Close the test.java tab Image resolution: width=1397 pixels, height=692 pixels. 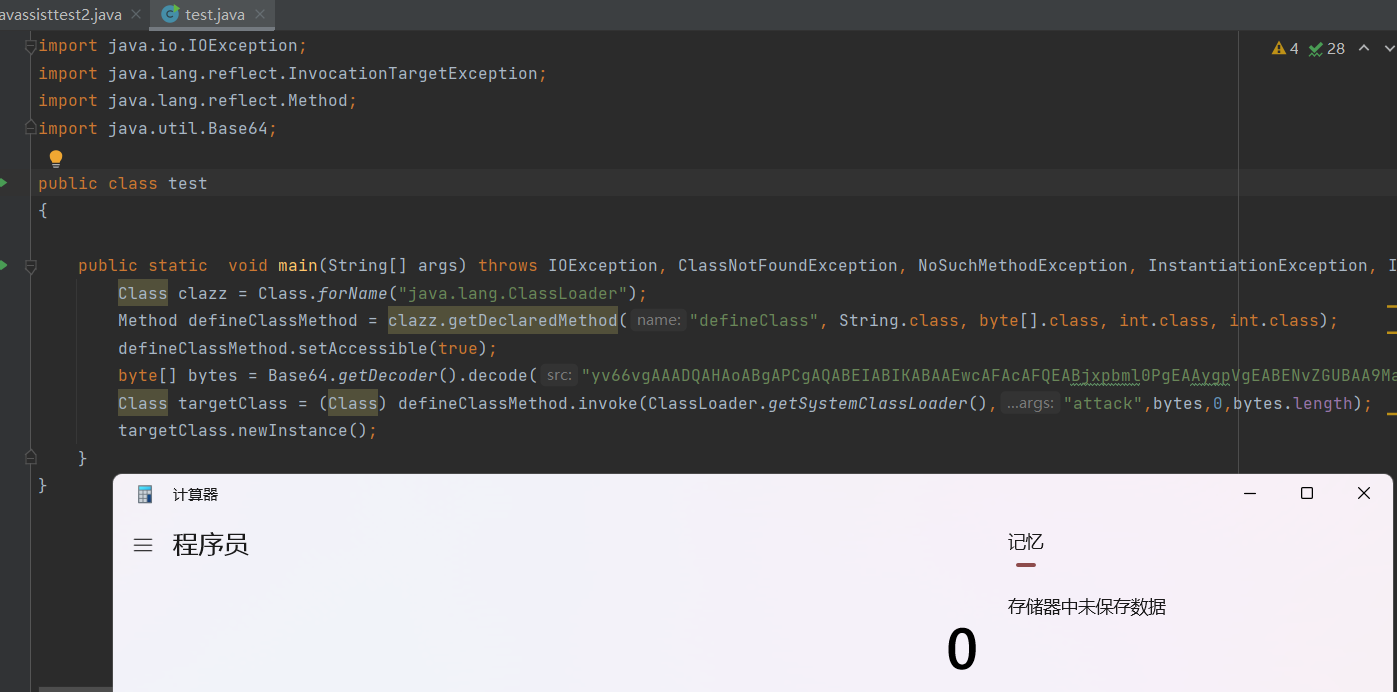(x=258, y=15)
